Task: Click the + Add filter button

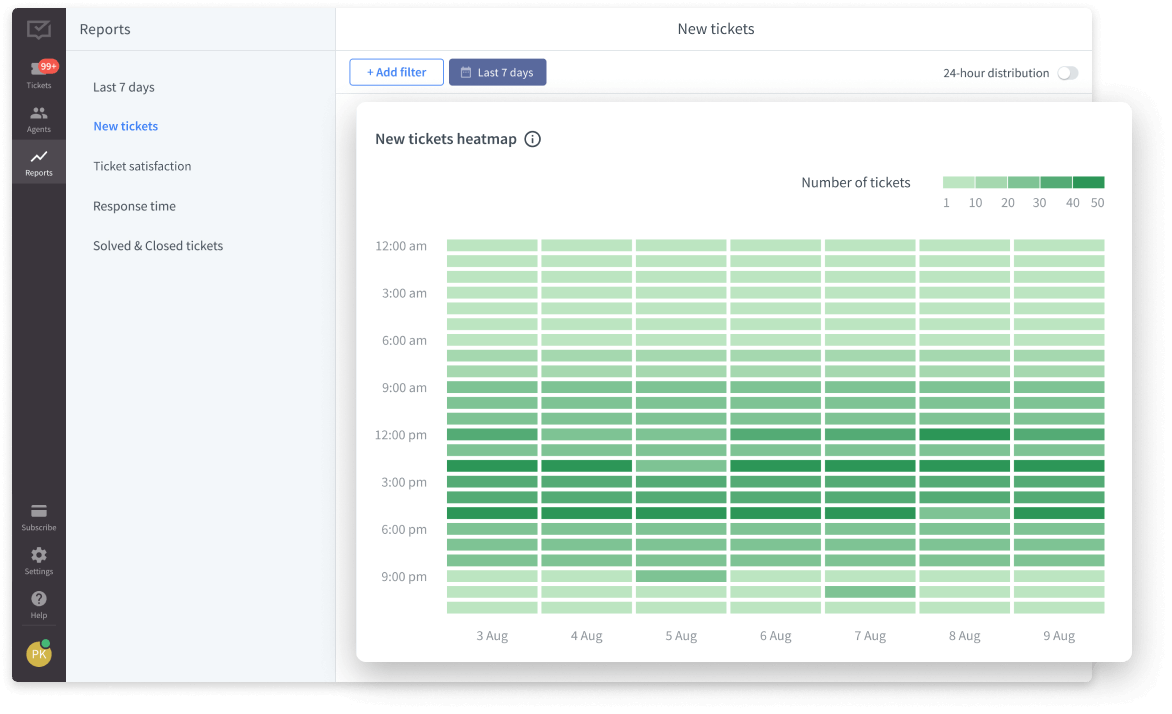Action: coord(396,73)
